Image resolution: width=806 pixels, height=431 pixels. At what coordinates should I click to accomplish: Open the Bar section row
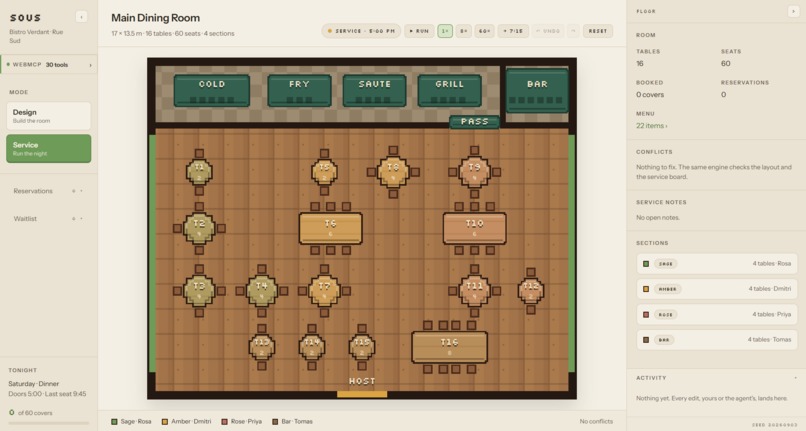[x=717, y=339]
